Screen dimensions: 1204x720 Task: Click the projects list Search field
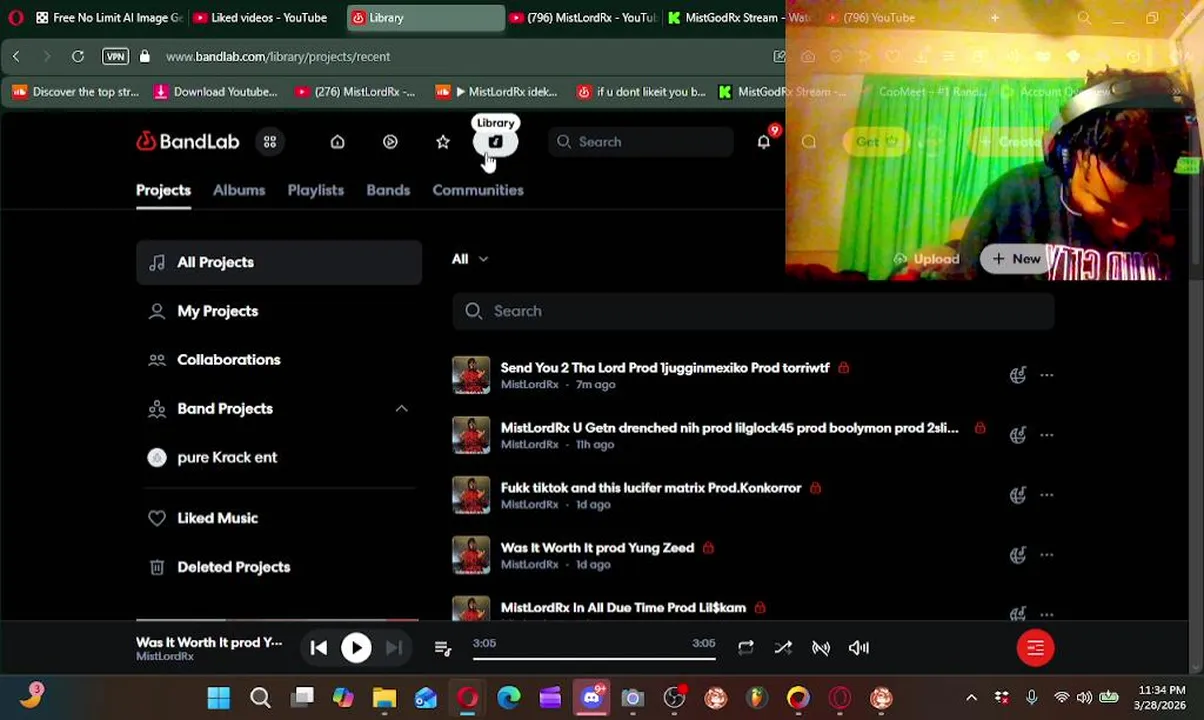[x=753, y=311]
